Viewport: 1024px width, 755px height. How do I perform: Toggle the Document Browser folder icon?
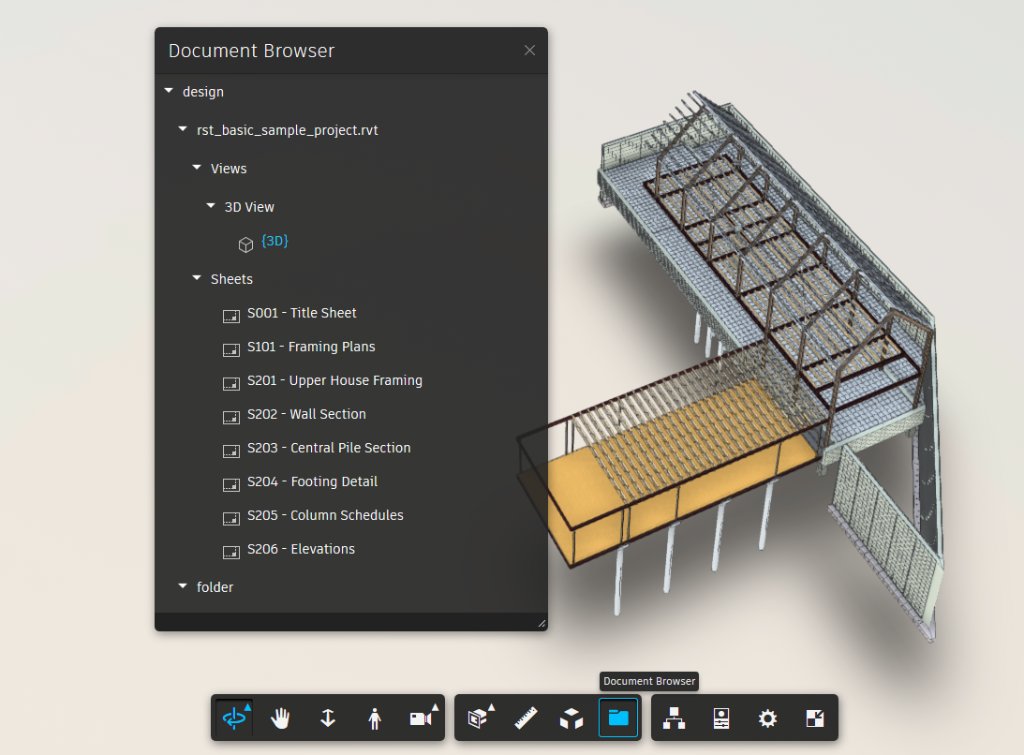click(x=618, y=718)
